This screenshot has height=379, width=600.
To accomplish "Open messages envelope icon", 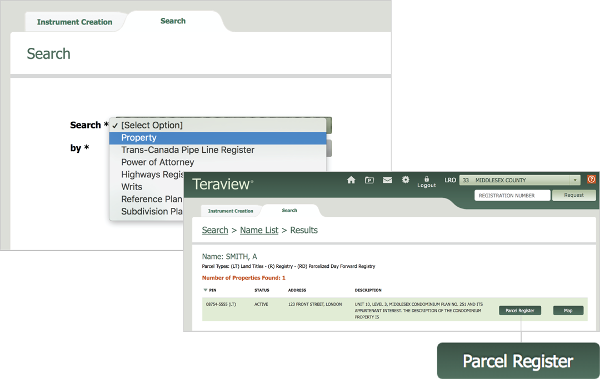I will point(387,180).
